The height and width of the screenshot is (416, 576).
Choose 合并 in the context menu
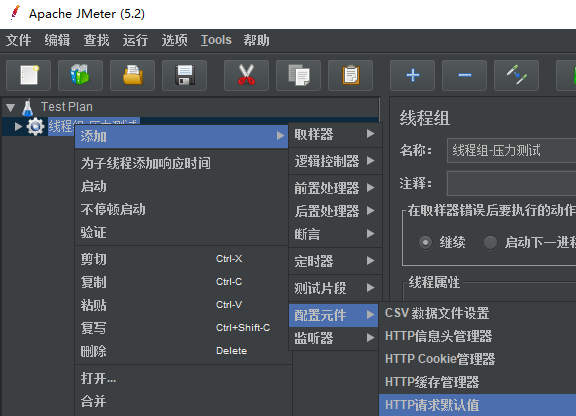coord(183,401)
